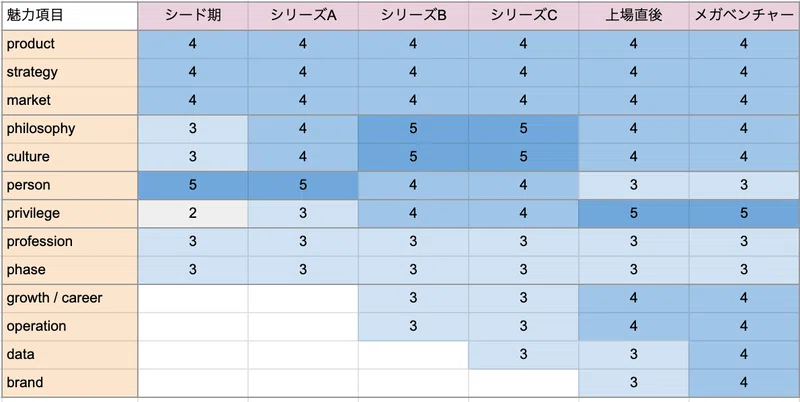Screen dimensions: 800x402
Task: Select the シリーズC column header
Action: (523, 15)
